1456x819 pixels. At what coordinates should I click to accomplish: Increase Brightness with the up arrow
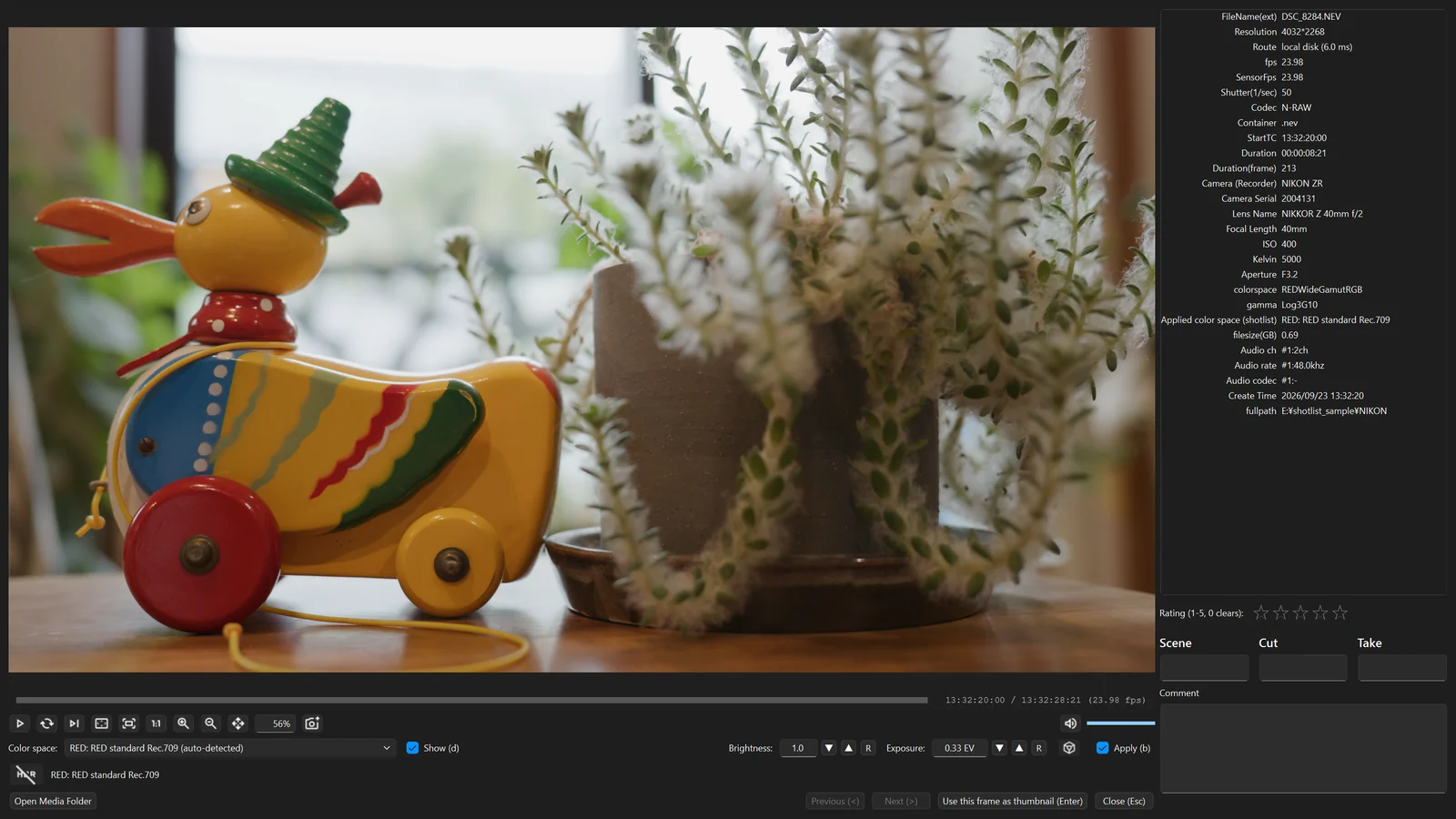tap(848, 748)
